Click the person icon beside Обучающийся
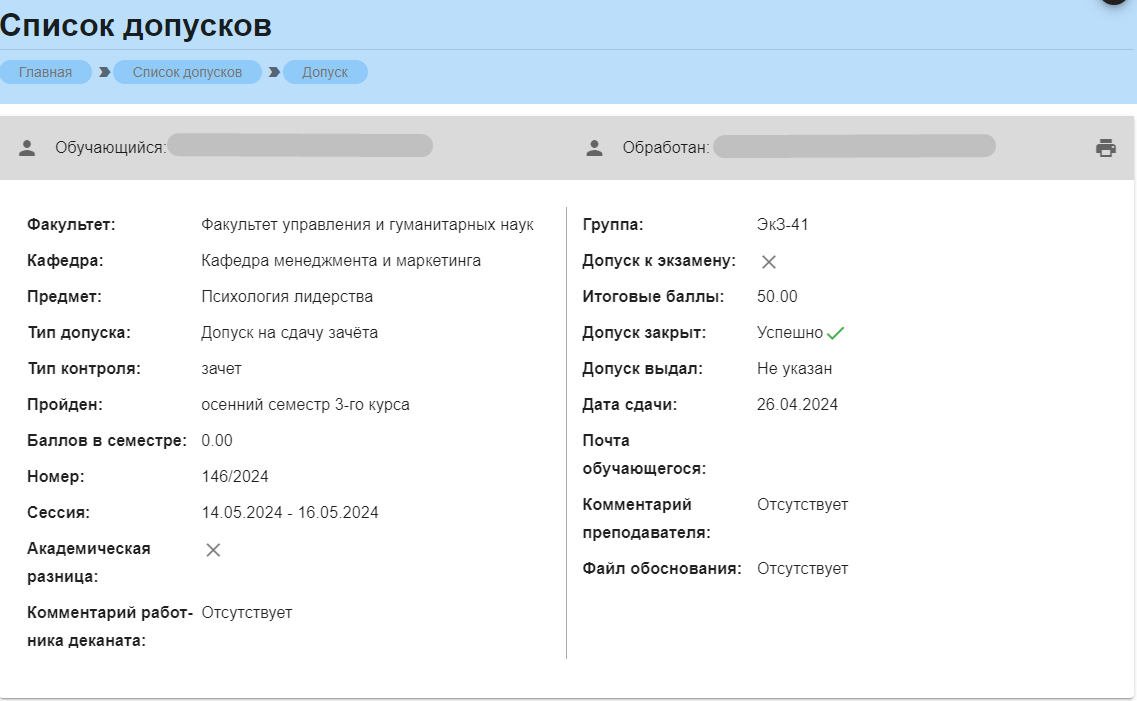This screenshot has height=701, width=1137. coord(27,148)
